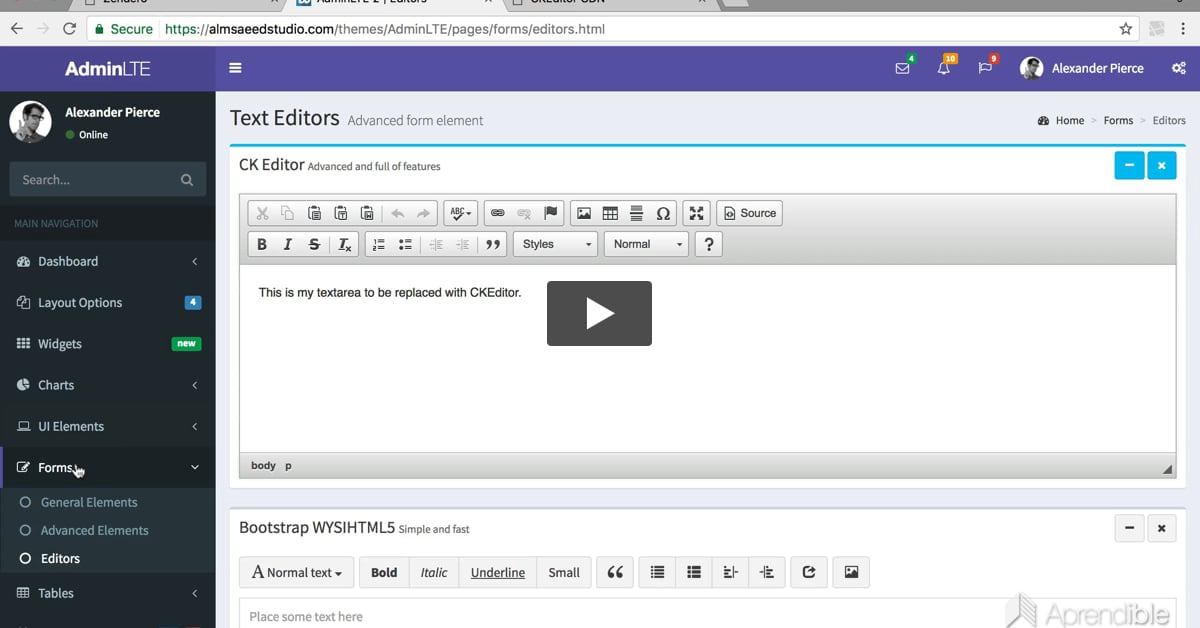Viewport: 1200px width, 628px height.
Task: Open Alexander Pierce user menu in header
Action: click(x=1082, y=68)
